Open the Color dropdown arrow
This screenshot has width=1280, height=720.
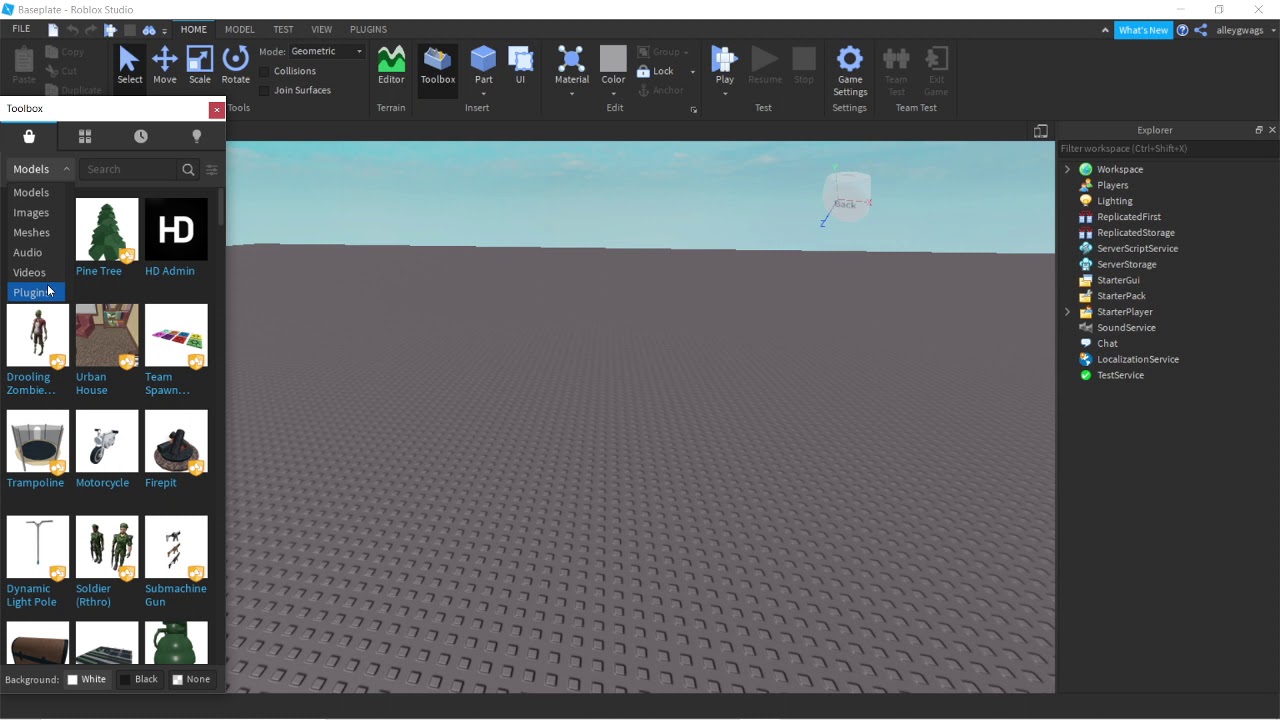pos(613,94)
